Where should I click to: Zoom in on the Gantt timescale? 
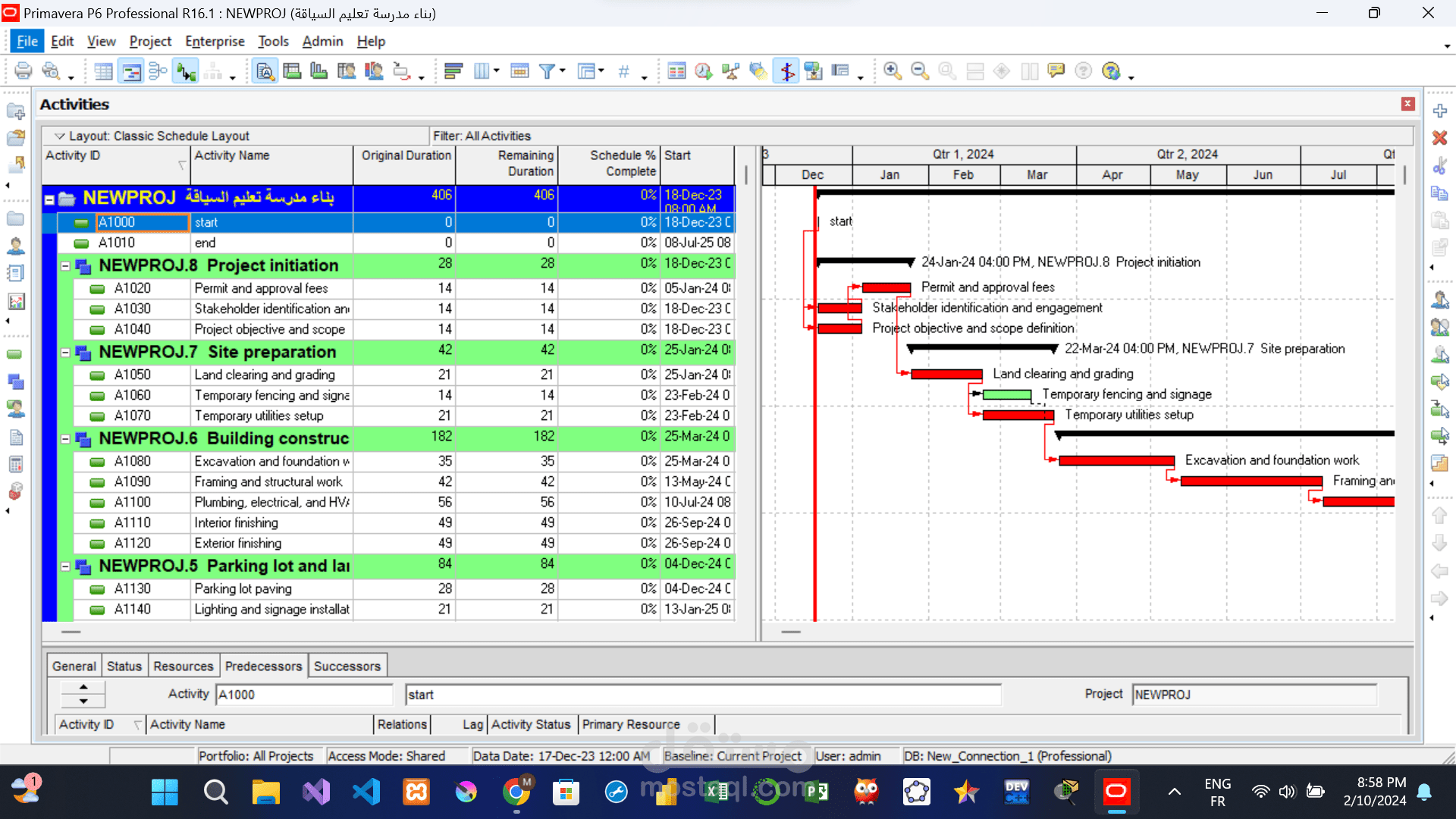(x=893, y=71)
